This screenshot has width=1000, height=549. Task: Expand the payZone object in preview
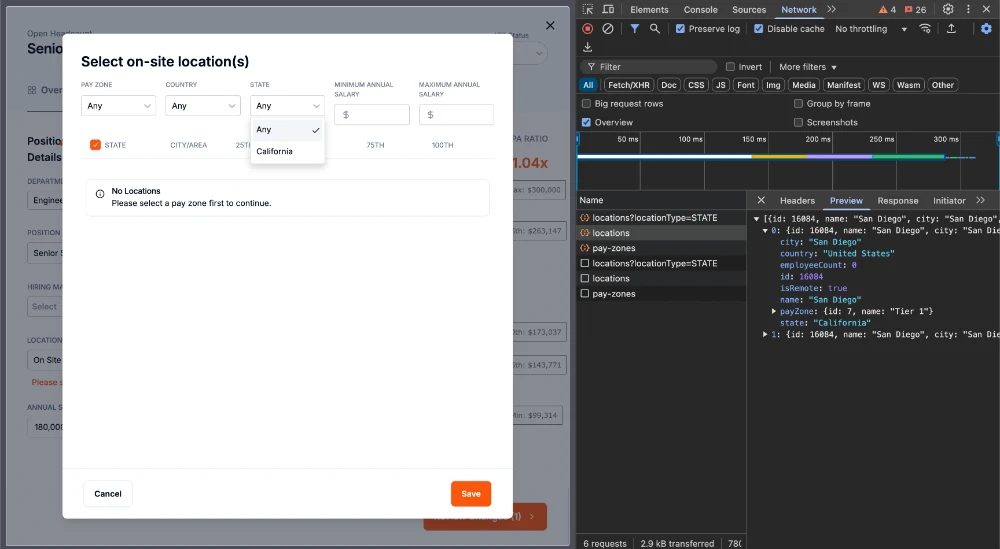(x=774, y=311)
